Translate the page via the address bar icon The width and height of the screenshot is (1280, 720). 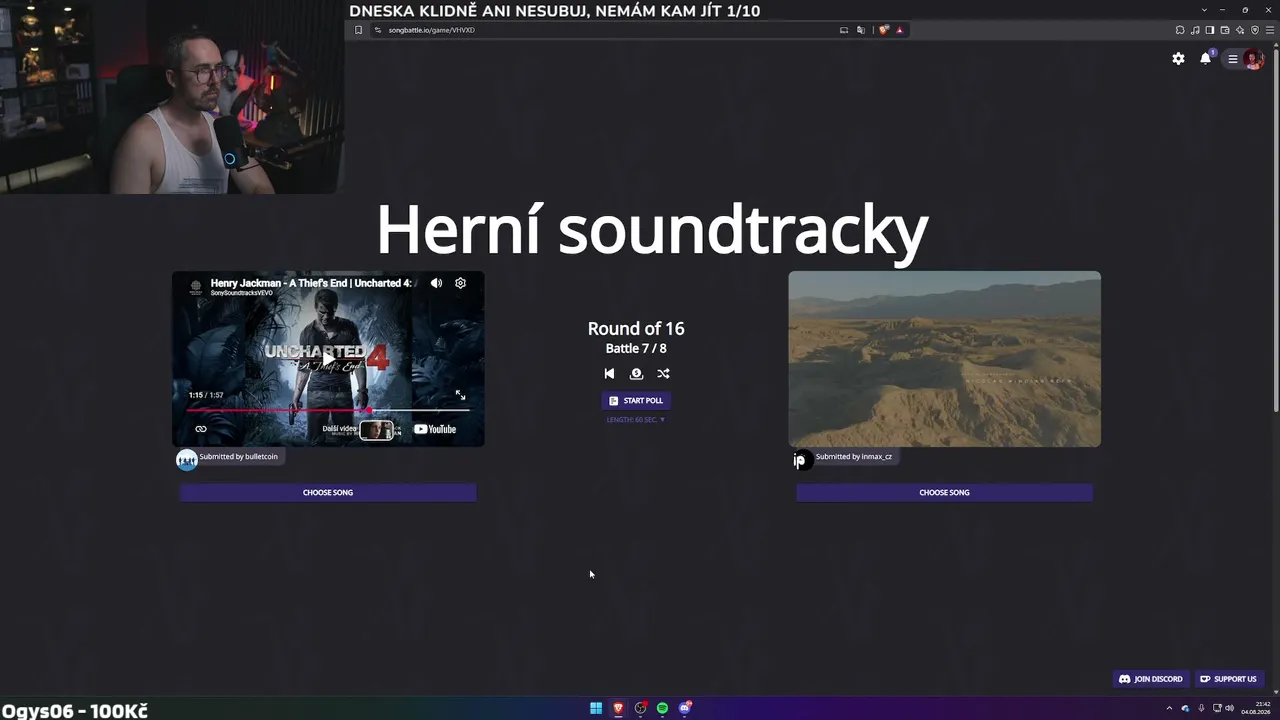point(861,30)
